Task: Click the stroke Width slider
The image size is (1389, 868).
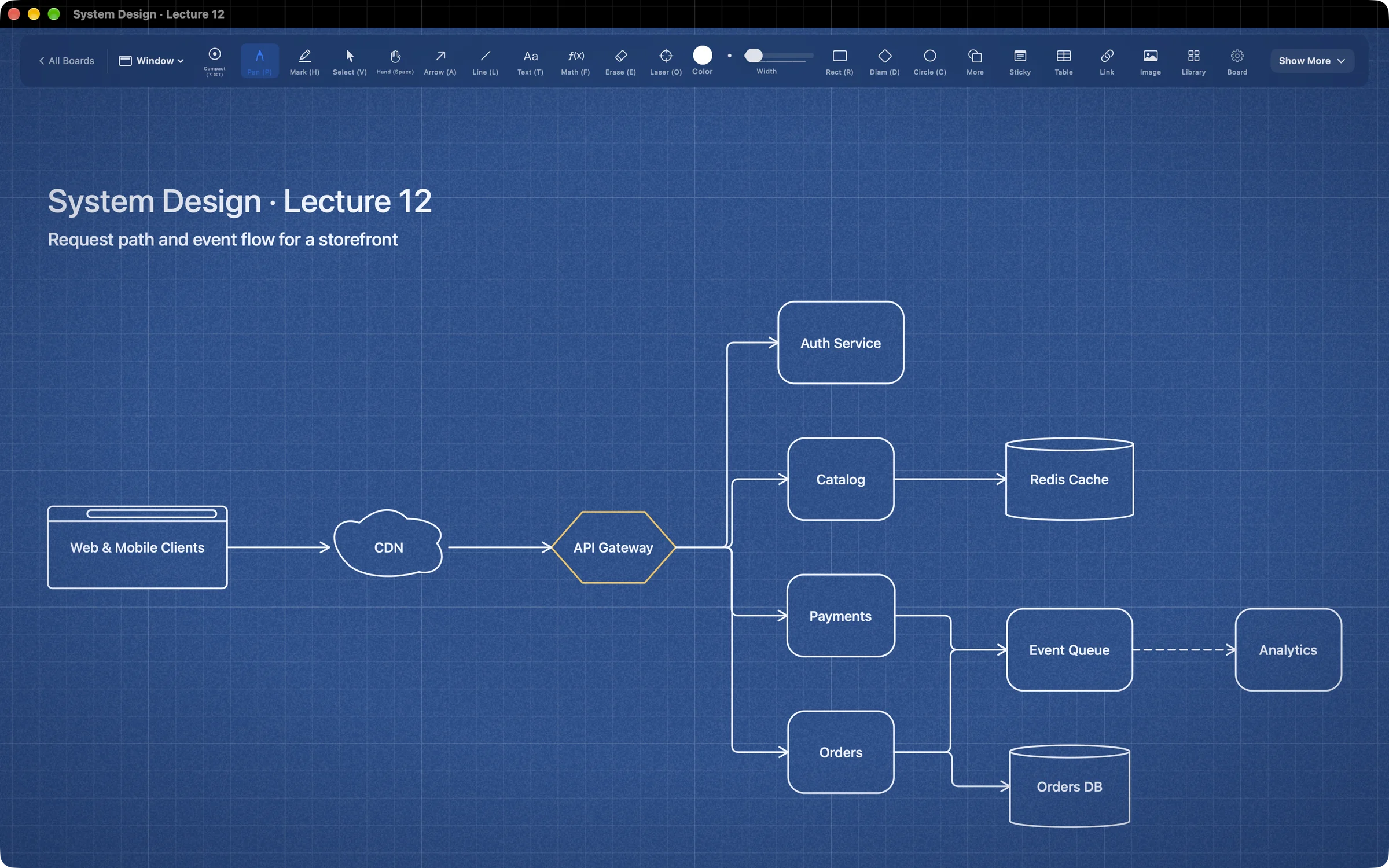Action: (x=778, y=56)
